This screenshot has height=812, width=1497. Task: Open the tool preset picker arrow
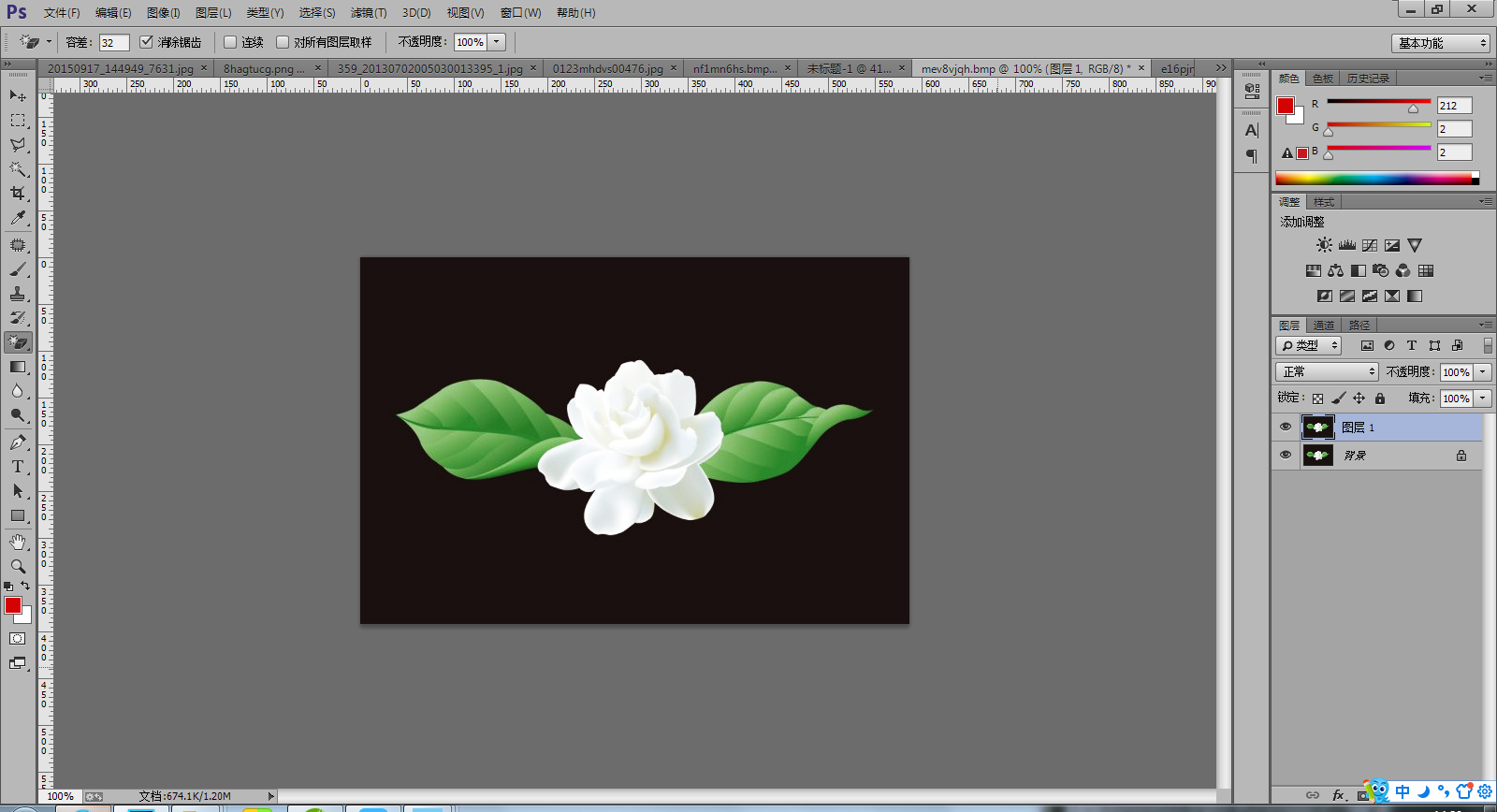point(49,42)
